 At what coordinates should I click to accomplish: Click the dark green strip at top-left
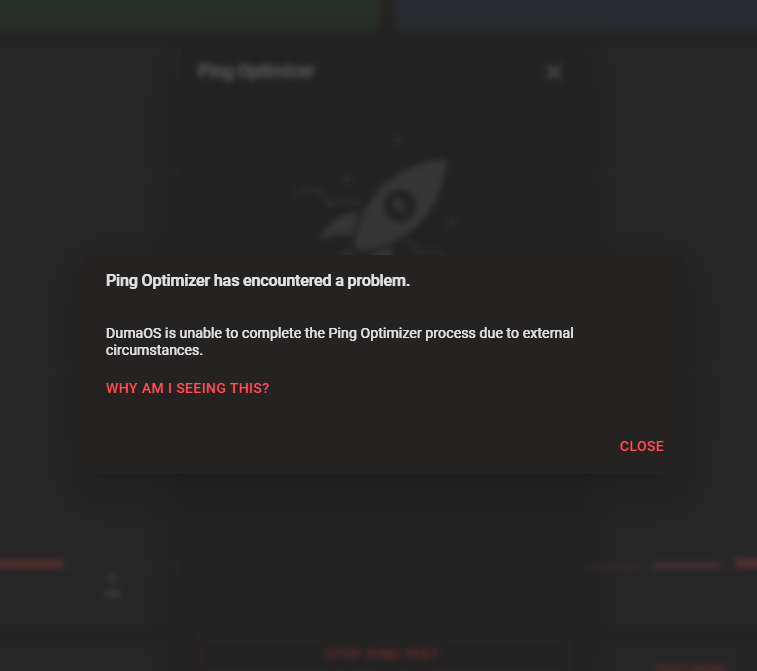click(191, 14)
